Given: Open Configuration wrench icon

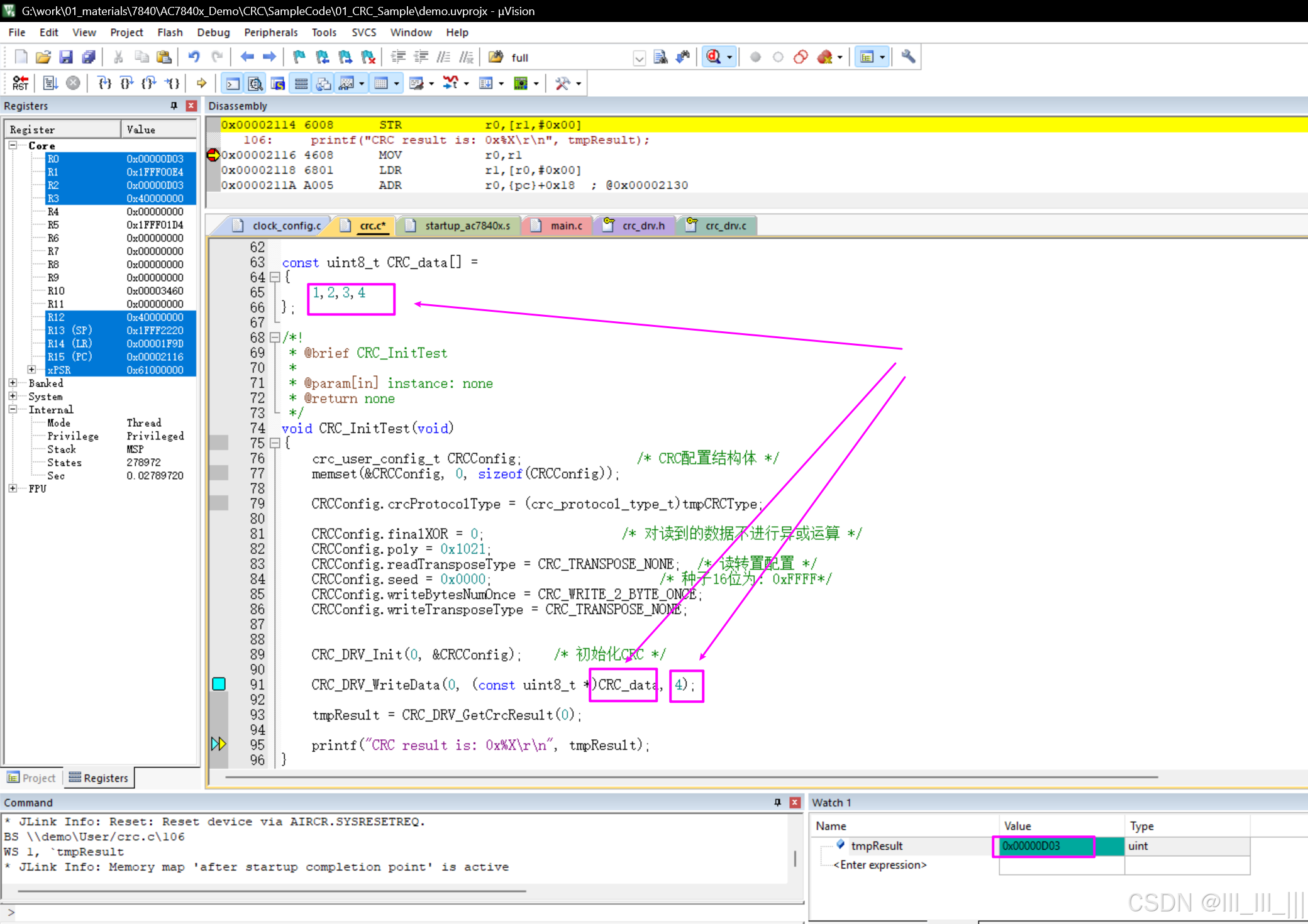Looking at the screenshot, I should click(x=908, y=57).
